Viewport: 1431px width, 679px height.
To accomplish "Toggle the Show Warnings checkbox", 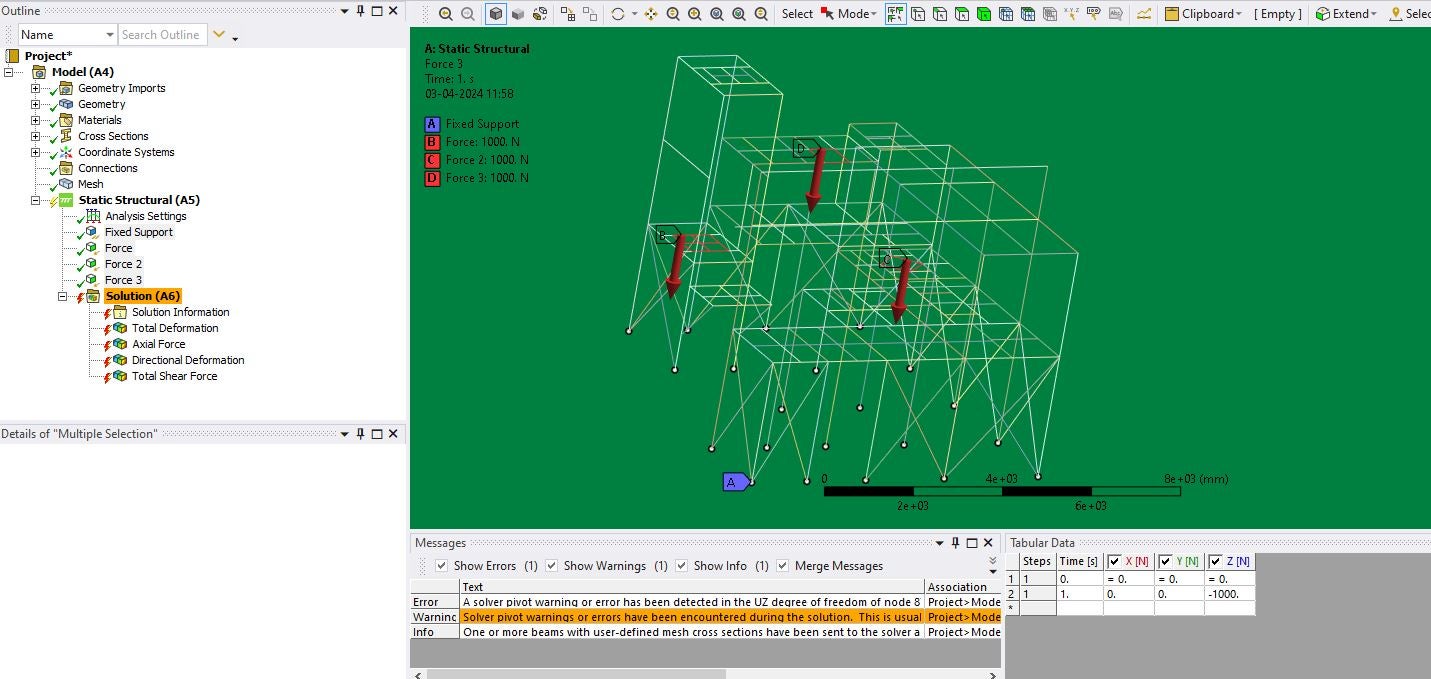I will coord(551,566).
